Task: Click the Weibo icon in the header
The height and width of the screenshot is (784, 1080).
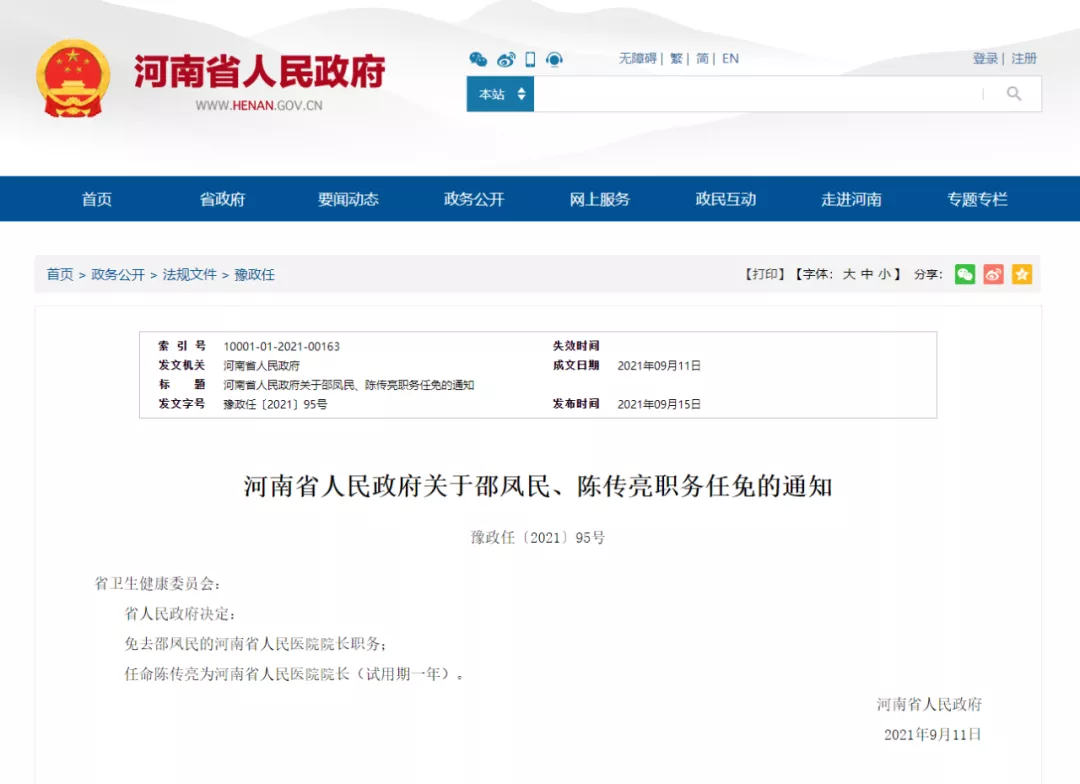Action: pyautogui.click(x=505, y=59)
